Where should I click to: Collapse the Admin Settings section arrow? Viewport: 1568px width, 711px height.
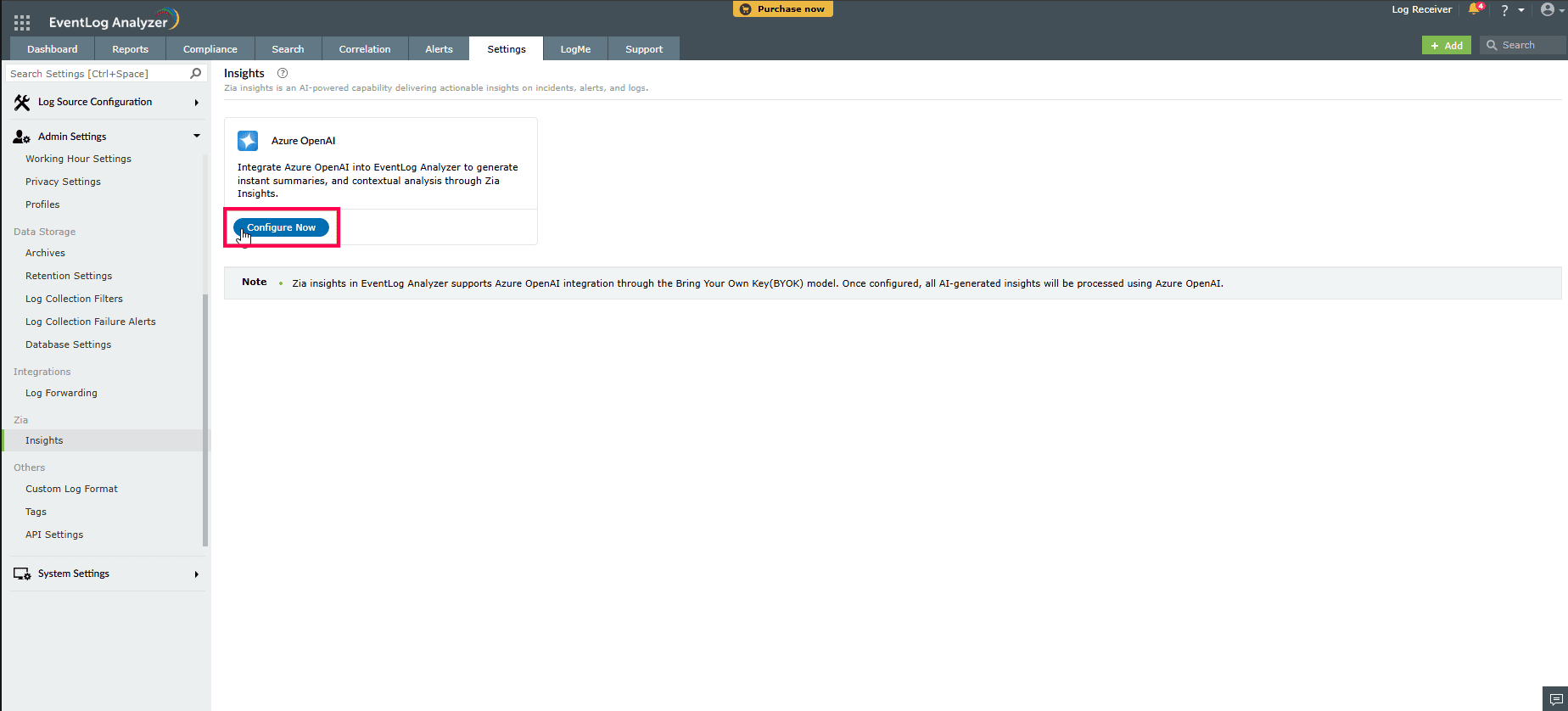[197, 136]
